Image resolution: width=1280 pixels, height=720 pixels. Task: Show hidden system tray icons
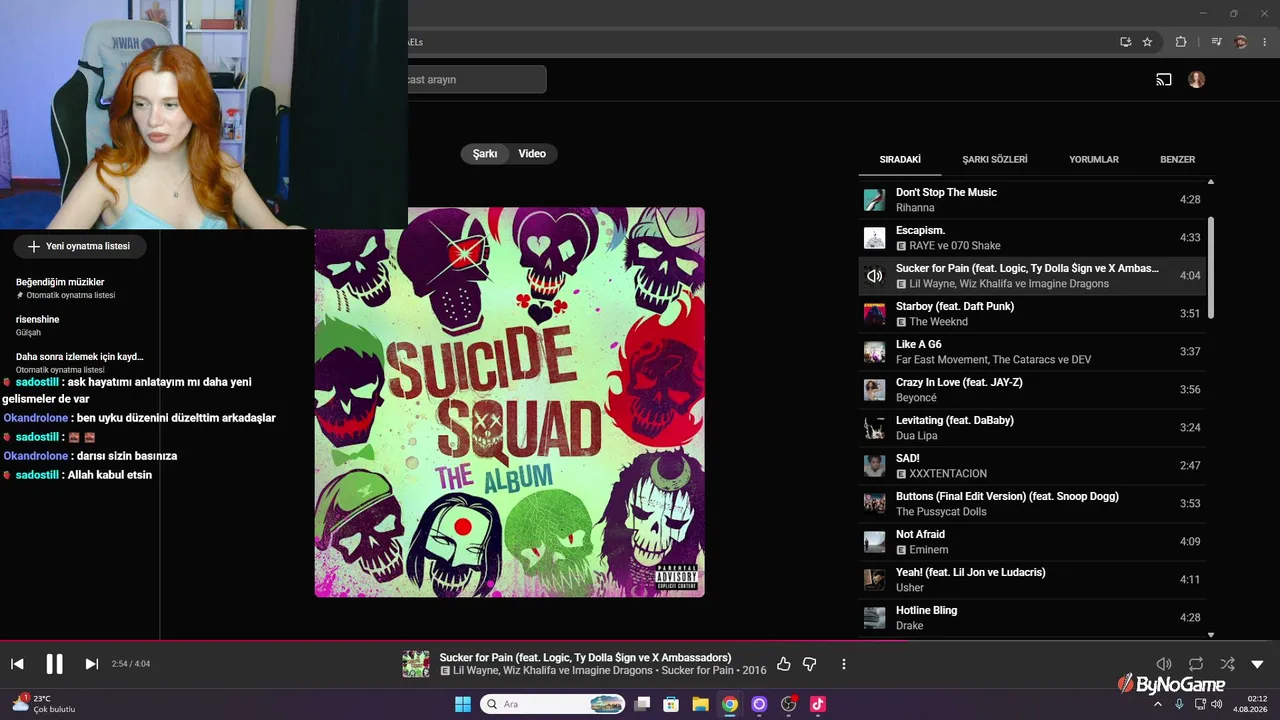pos(1158,704)
